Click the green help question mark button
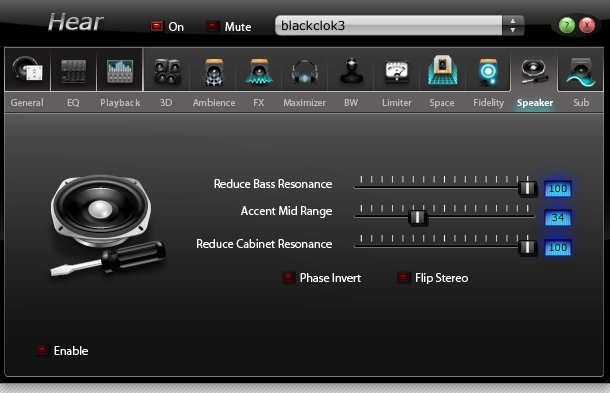 567,25
